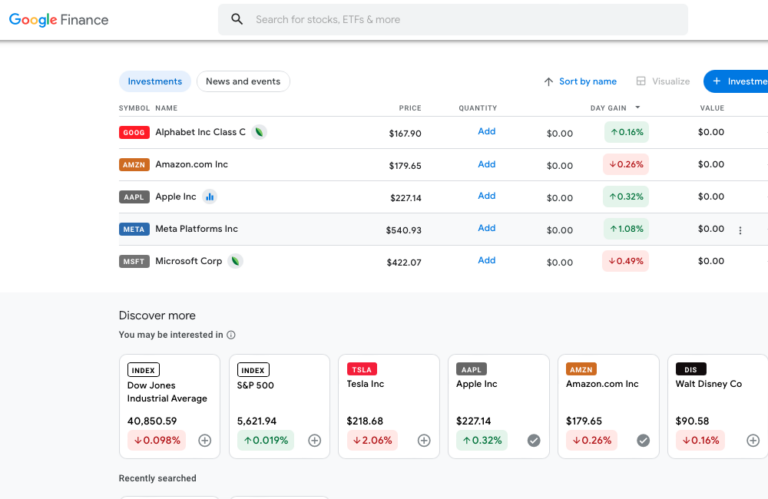Click Sort by name button
768x499 pixels.
point(580,81)
